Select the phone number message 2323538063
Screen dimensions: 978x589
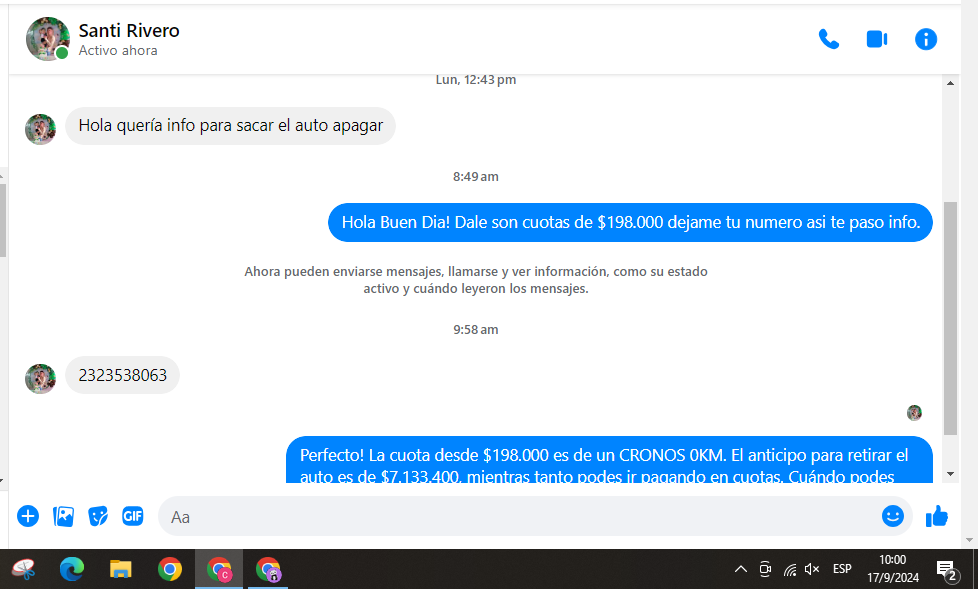122,375
